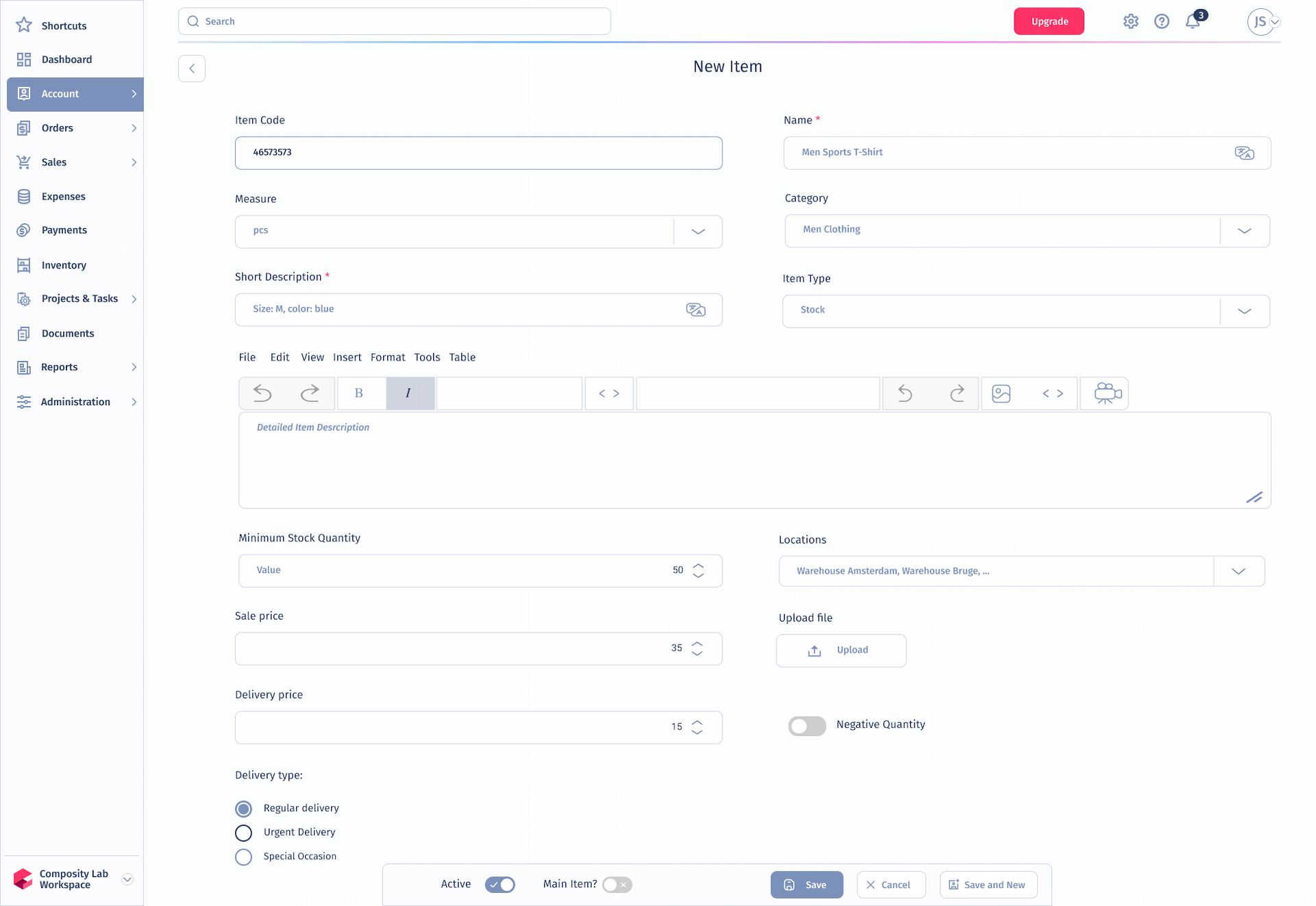Open the Insert menu in editor toolbar
The width and height of the screenshot is (1316, 906).
click(346, 358)
